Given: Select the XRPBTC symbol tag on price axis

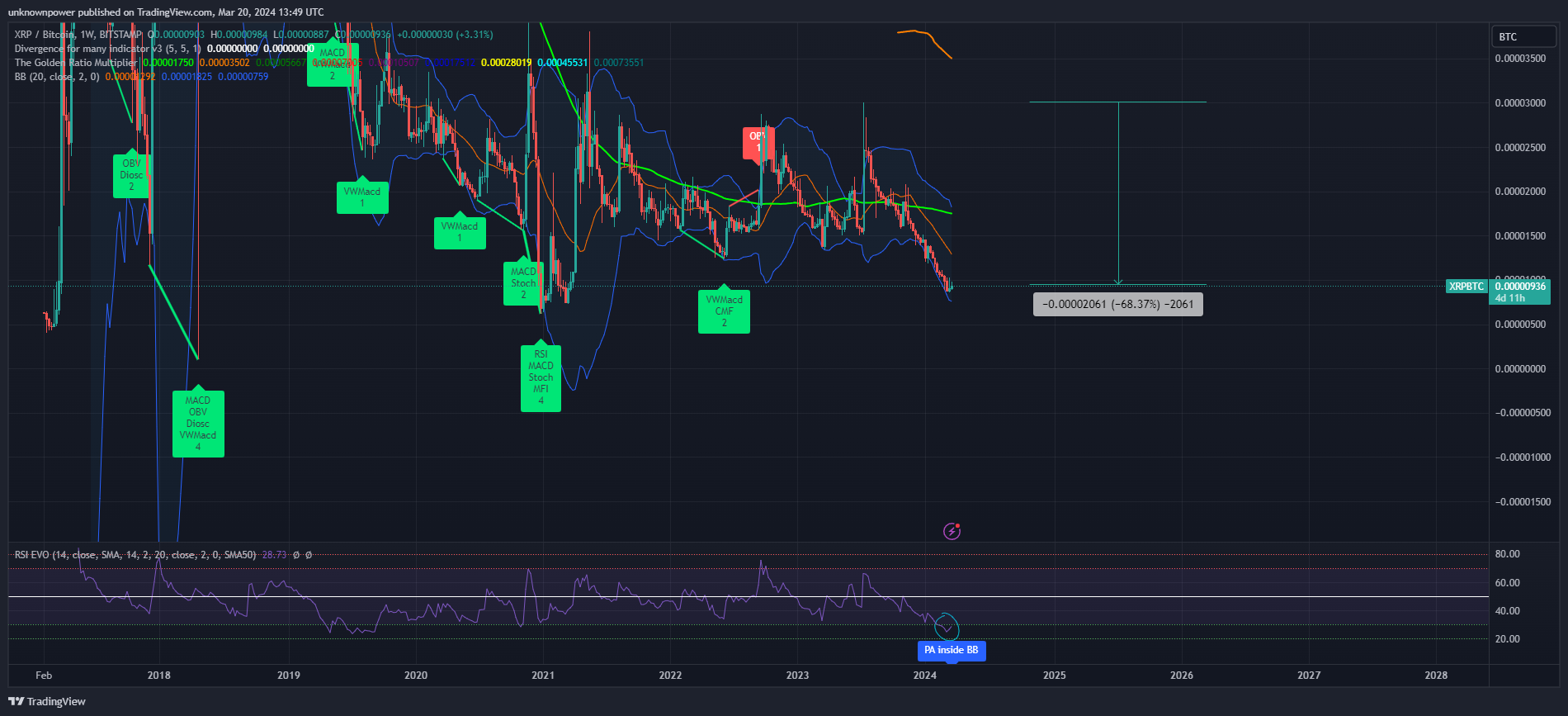Looking at the screenshot, I should (1466, 287).
